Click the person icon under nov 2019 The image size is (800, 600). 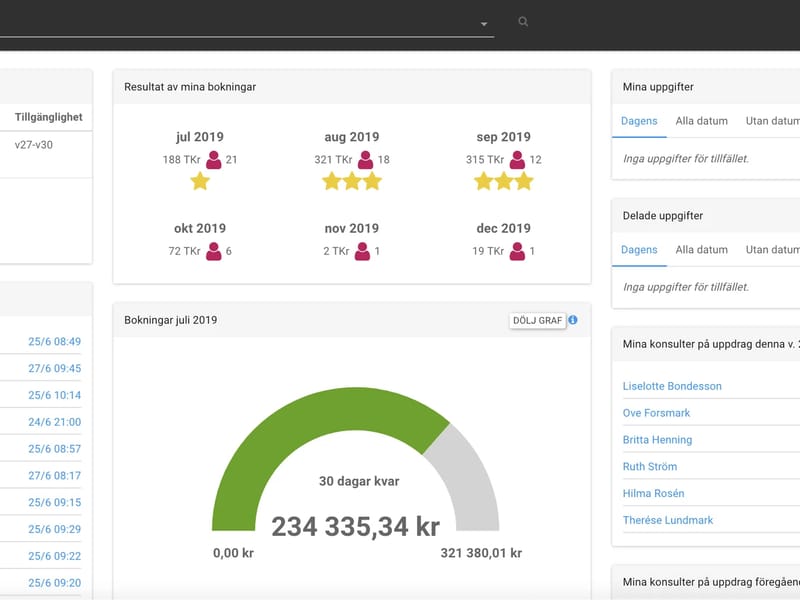pos(362,251)
